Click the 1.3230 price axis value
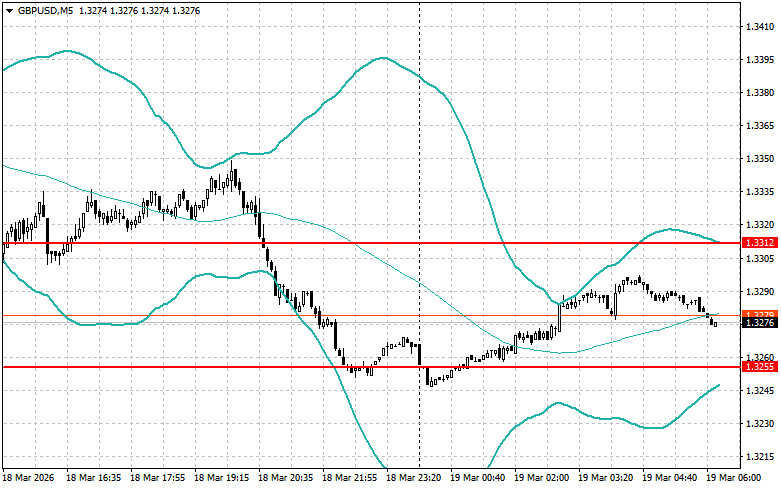781x489 pixels. [x=760, y=424]
